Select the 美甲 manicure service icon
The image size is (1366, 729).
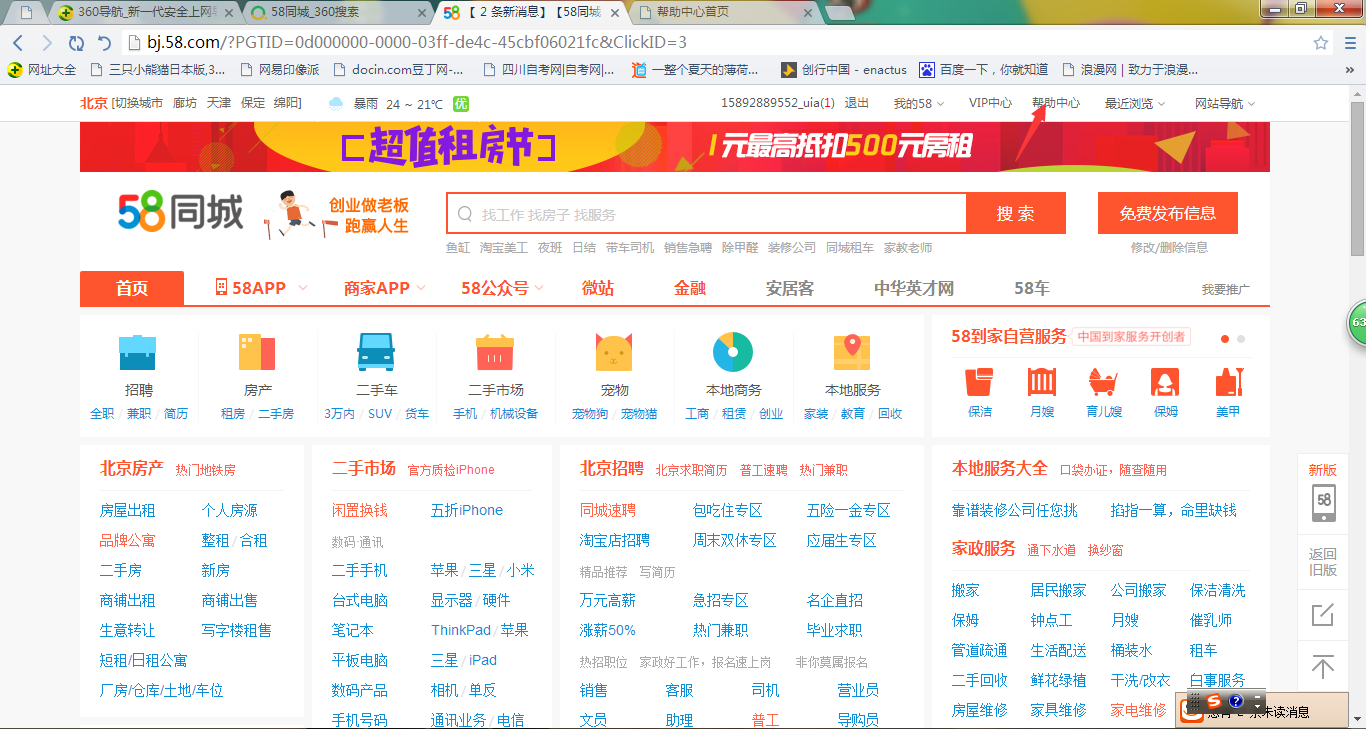(1228, 382)
